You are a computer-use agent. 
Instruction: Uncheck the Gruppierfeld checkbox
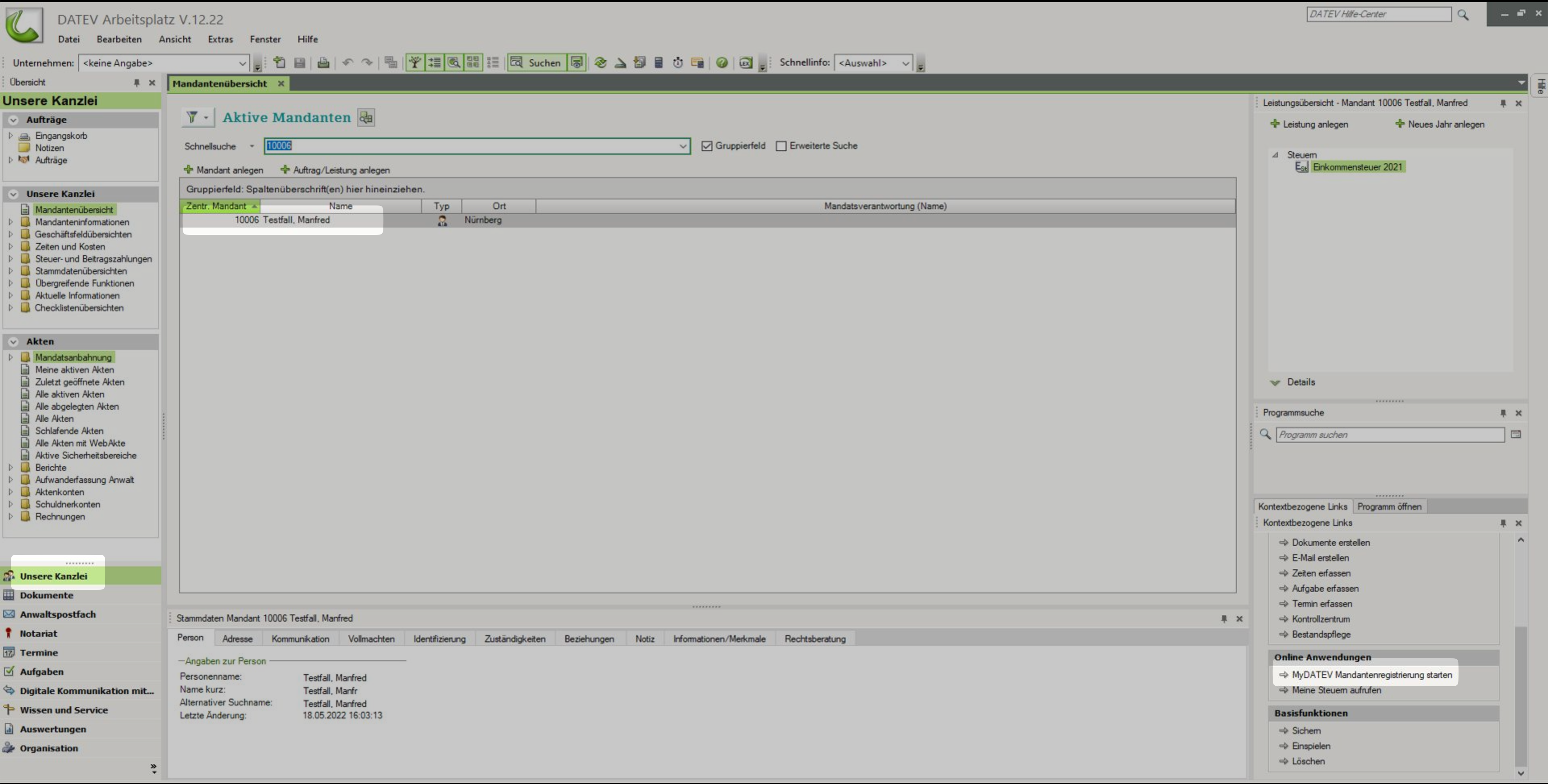pyautogui.click(x=707, y=146)
